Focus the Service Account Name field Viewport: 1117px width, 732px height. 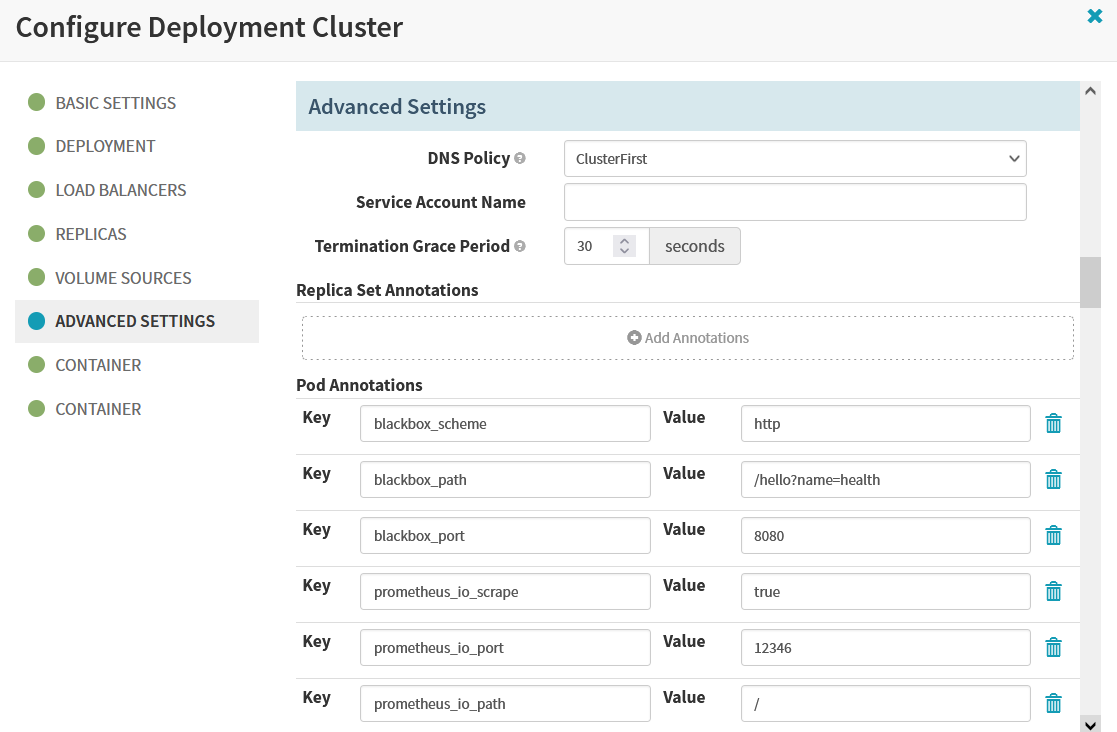pyautogui.click(x=795, y=202)
